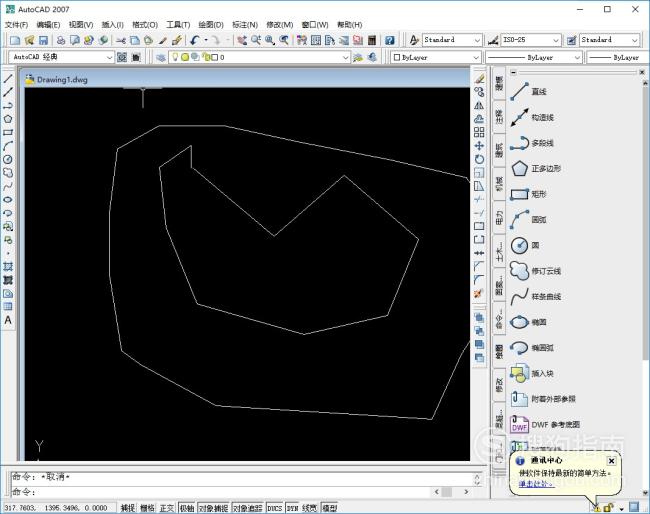
Task: Toggle 对象捕捉 (Object snap) in the status bar
Action: point(213,508)
